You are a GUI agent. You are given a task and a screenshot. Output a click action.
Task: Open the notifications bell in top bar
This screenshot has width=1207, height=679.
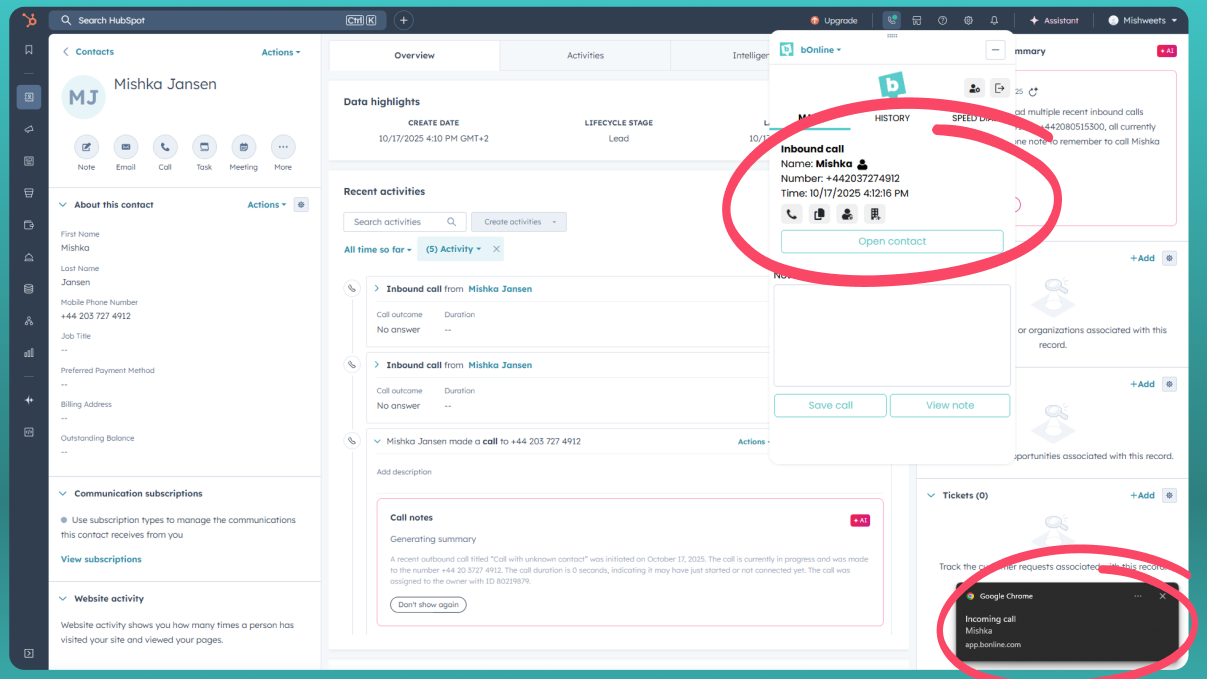[994, 20]
